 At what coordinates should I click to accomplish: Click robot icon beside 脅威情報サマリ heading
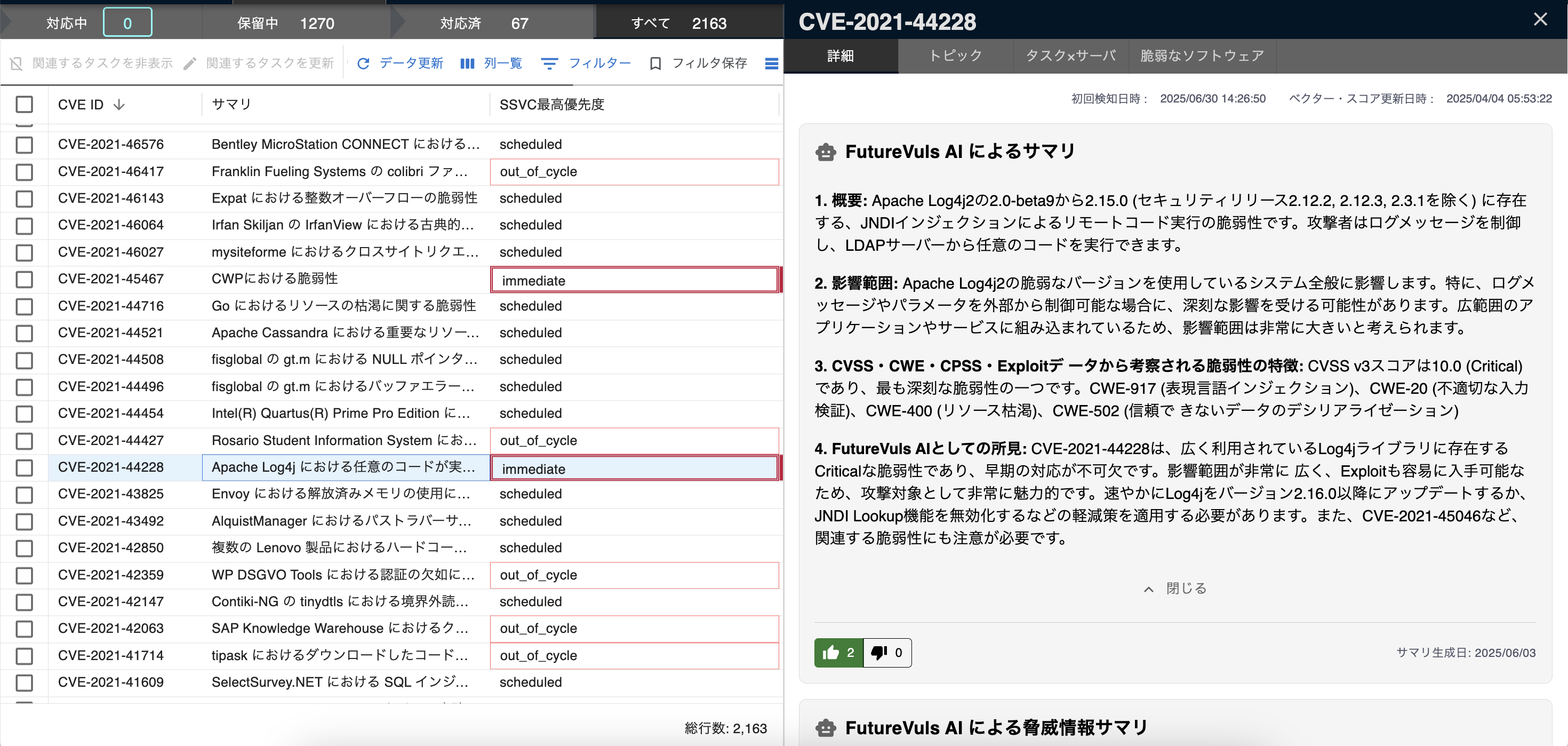tap(826, 728)
